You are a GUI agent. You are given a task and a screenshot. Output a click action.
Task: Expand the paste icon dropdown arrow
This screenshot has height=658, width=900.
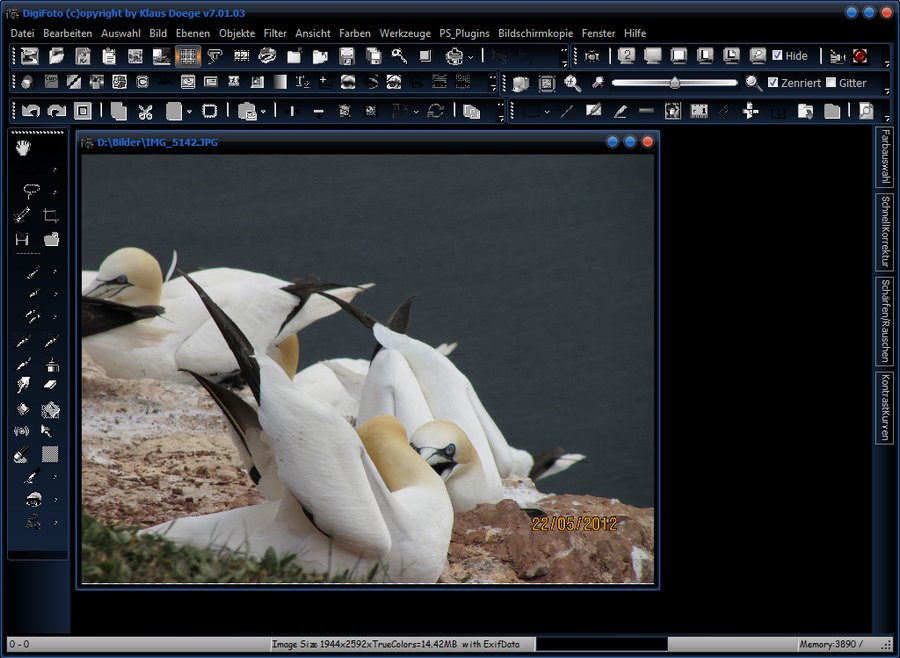click(264, 112)
